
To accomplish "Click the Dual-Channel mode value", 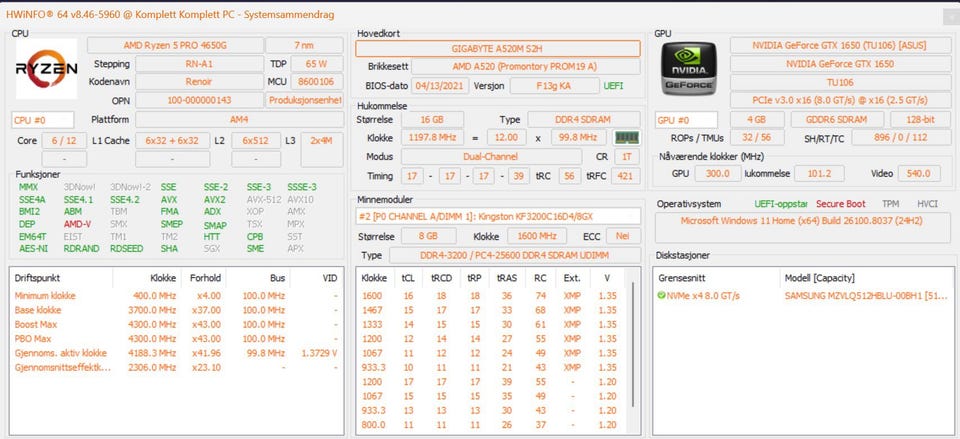I will click(x=491, y=157).
